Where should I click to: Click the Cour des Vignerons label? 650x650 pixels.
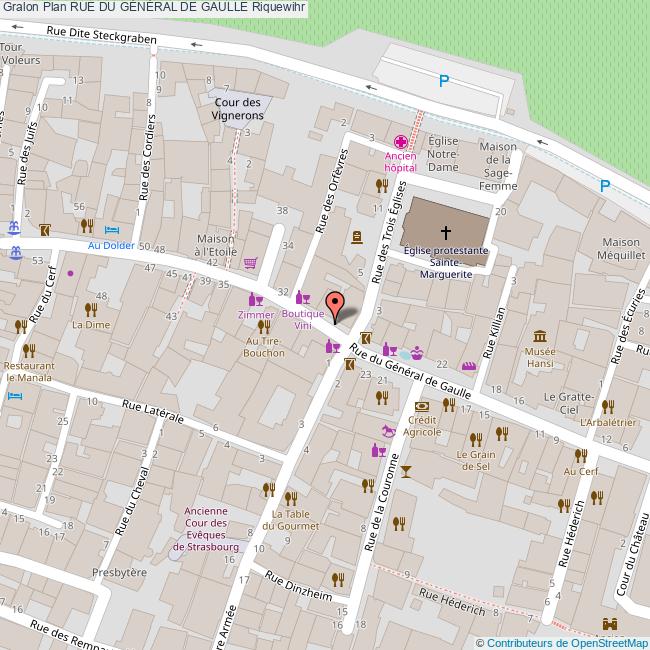coord(238,109)
